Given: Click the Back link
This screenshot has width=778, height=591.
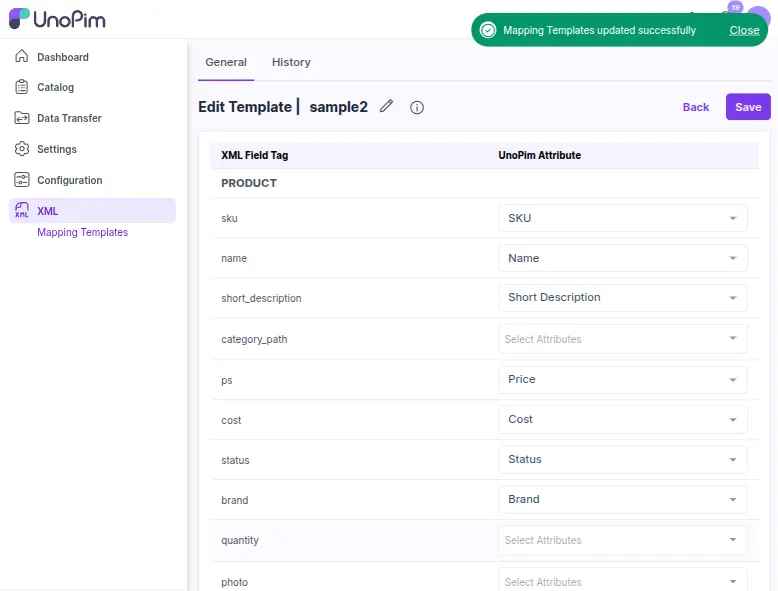Looking at the screenshot, I should (x=696, y=107).
